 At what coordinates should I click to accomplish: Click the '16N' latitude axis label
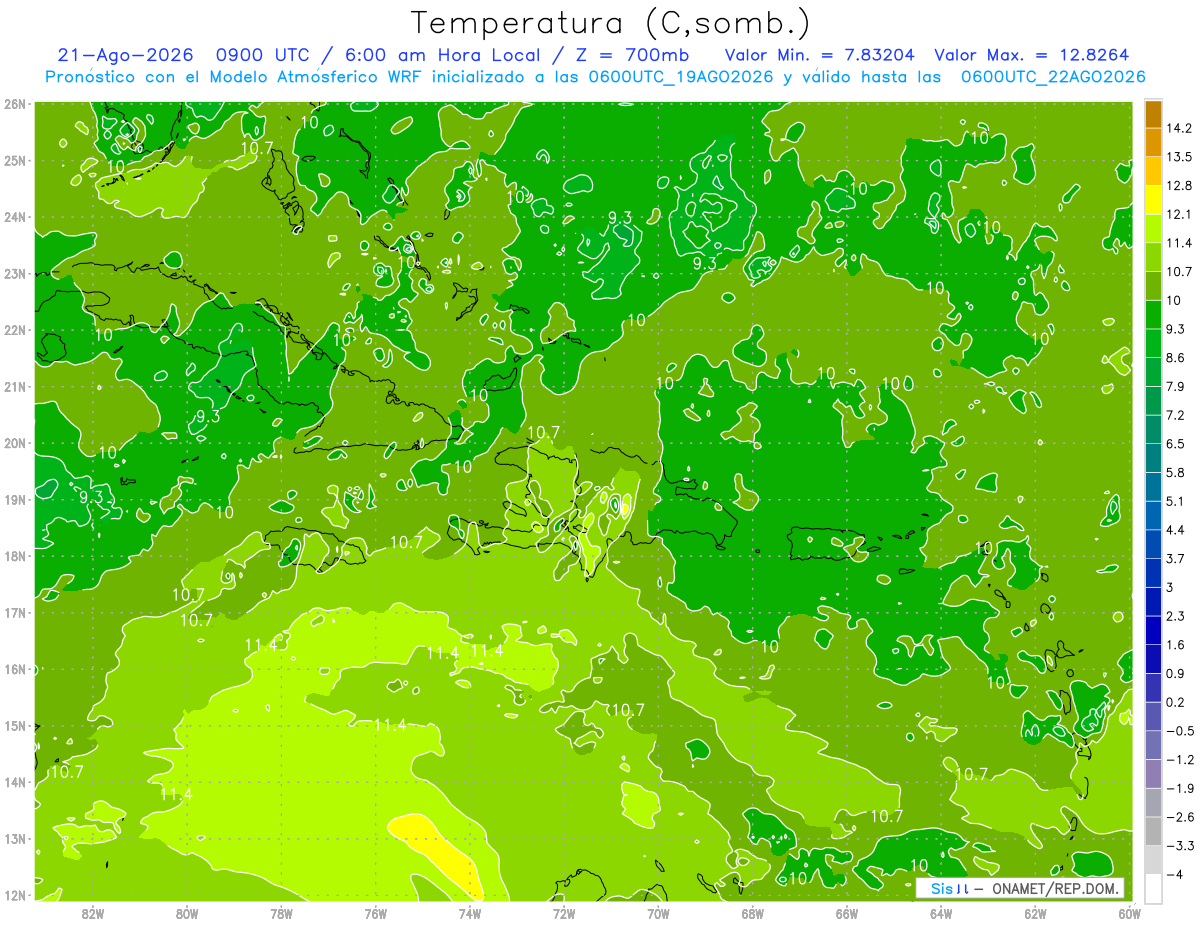(15, 668)
